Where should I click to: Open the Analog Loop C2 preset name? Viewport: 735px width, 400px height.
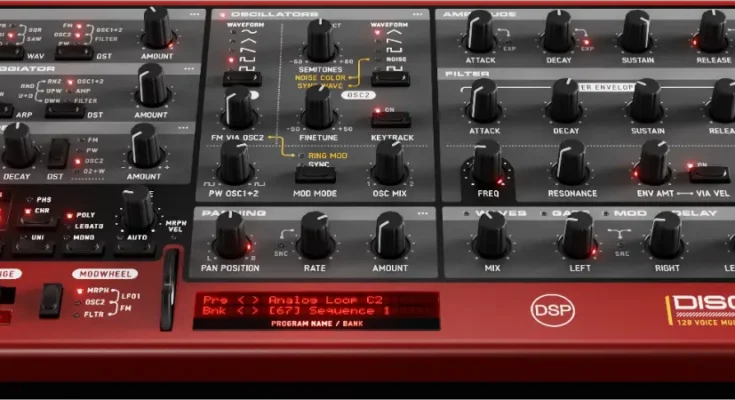point(320,300)
